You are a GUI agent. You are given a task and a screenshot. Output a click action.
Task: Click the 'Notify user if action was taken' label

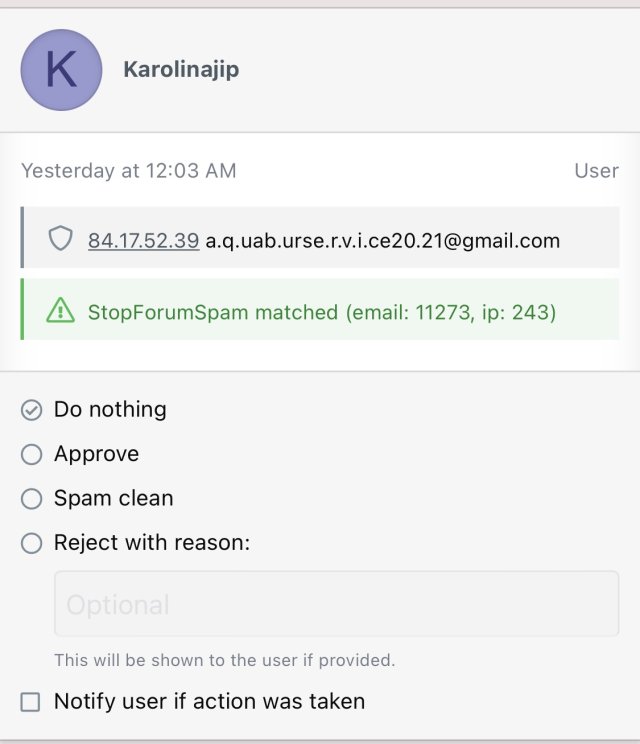[x=209, y=702]
